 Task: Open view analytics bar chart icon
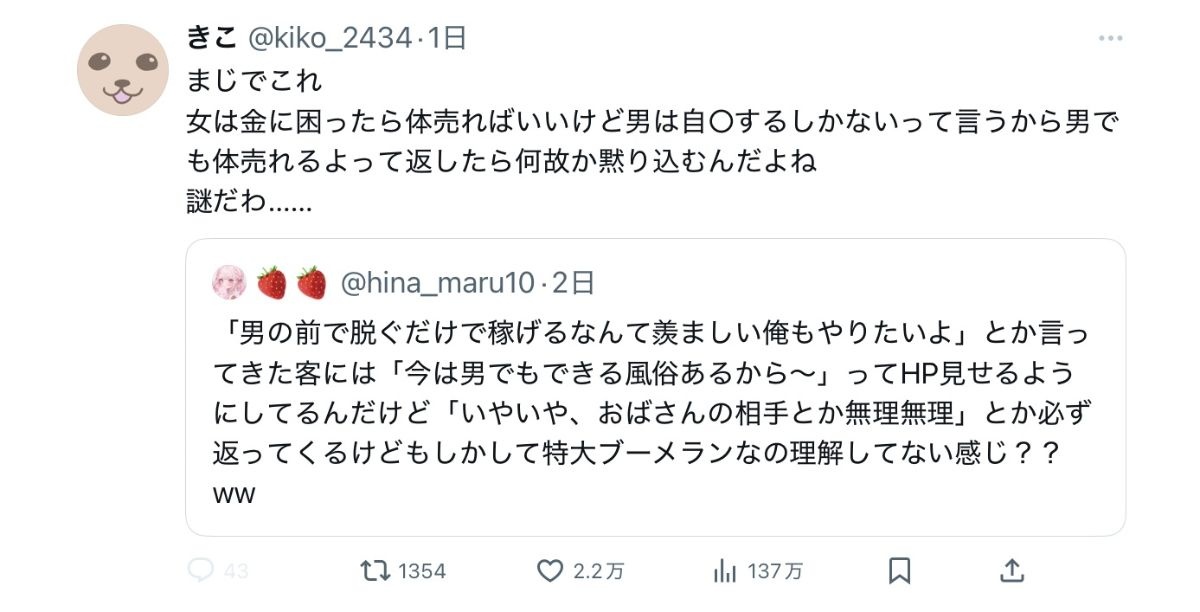pos(724,571)
